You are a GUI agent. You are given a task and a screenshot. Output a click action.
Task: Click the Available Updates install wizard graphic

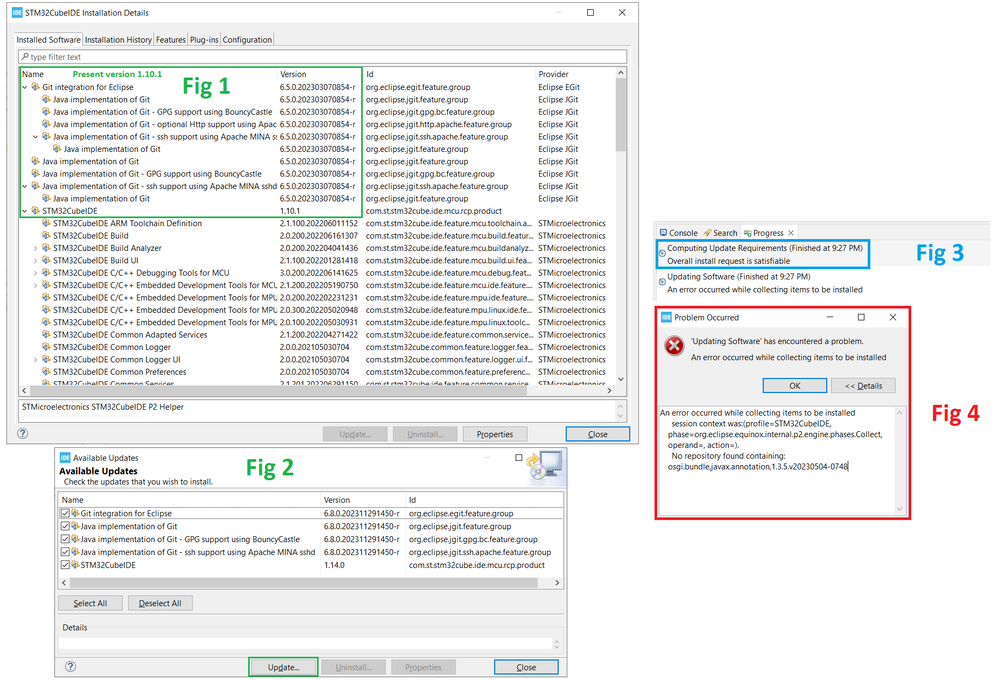tap(545, 466)
